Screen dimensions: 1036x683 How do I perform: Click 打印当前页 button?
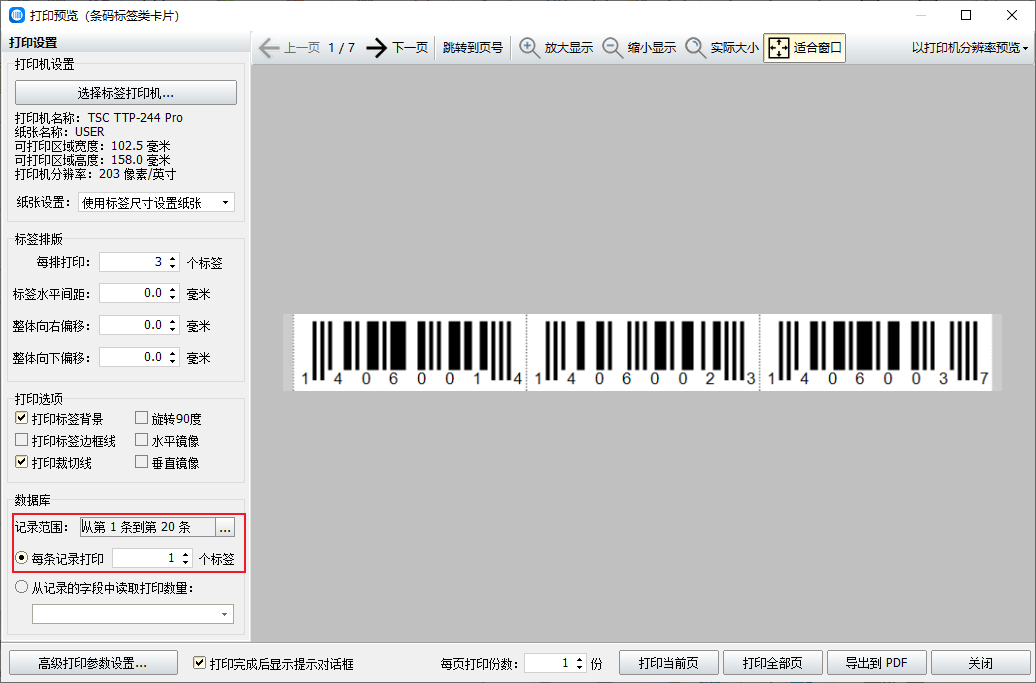(x=669, y=663)
